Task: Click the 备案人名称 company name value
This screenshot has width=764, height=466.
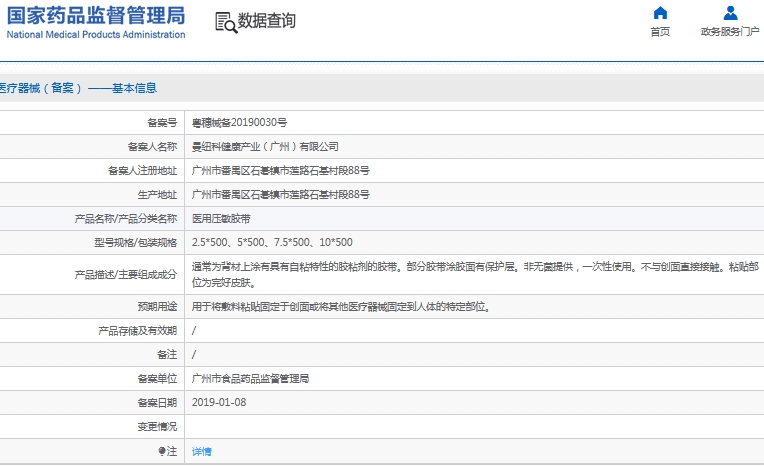Action: pyautogui.click(x=265, y=147)
